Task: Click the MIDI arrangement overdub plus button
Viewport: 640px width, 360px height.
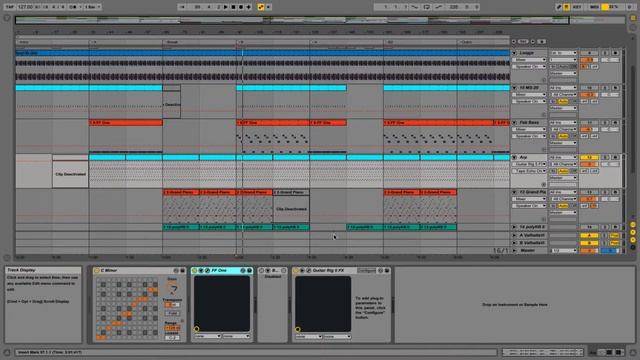Action: coord(249,7)
